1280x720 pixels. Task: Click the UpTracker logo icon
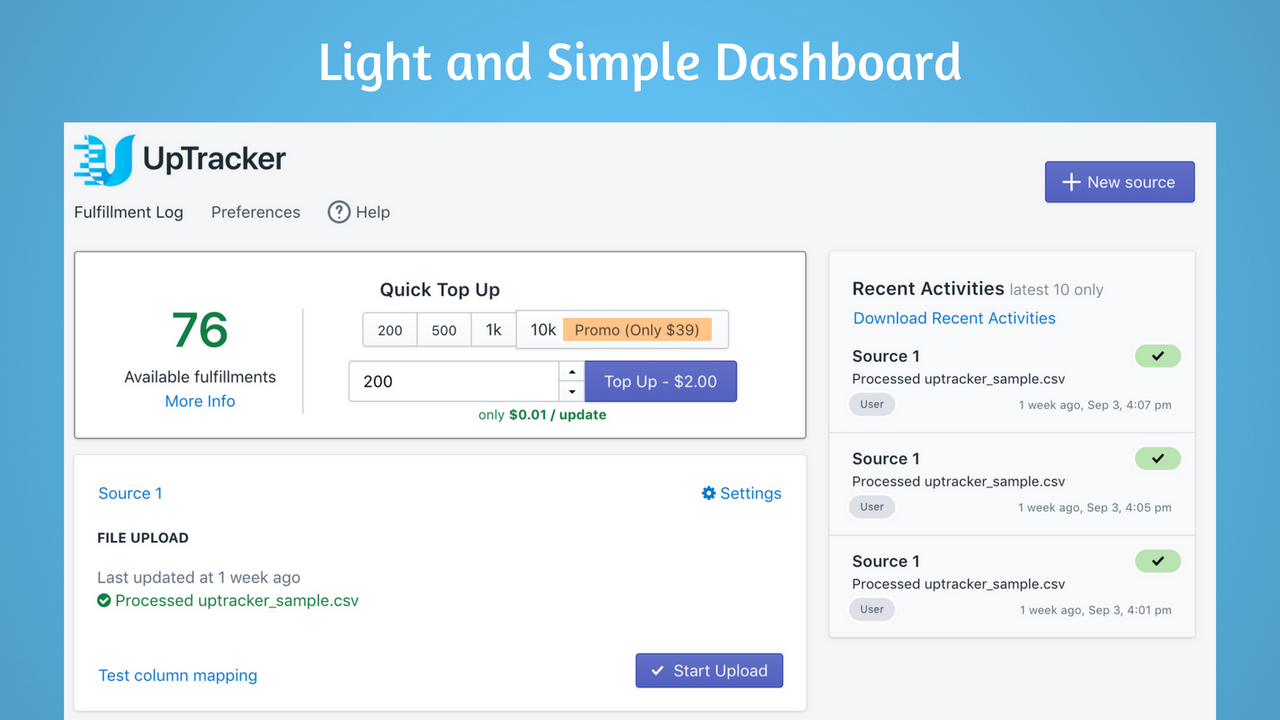[104, 160]
